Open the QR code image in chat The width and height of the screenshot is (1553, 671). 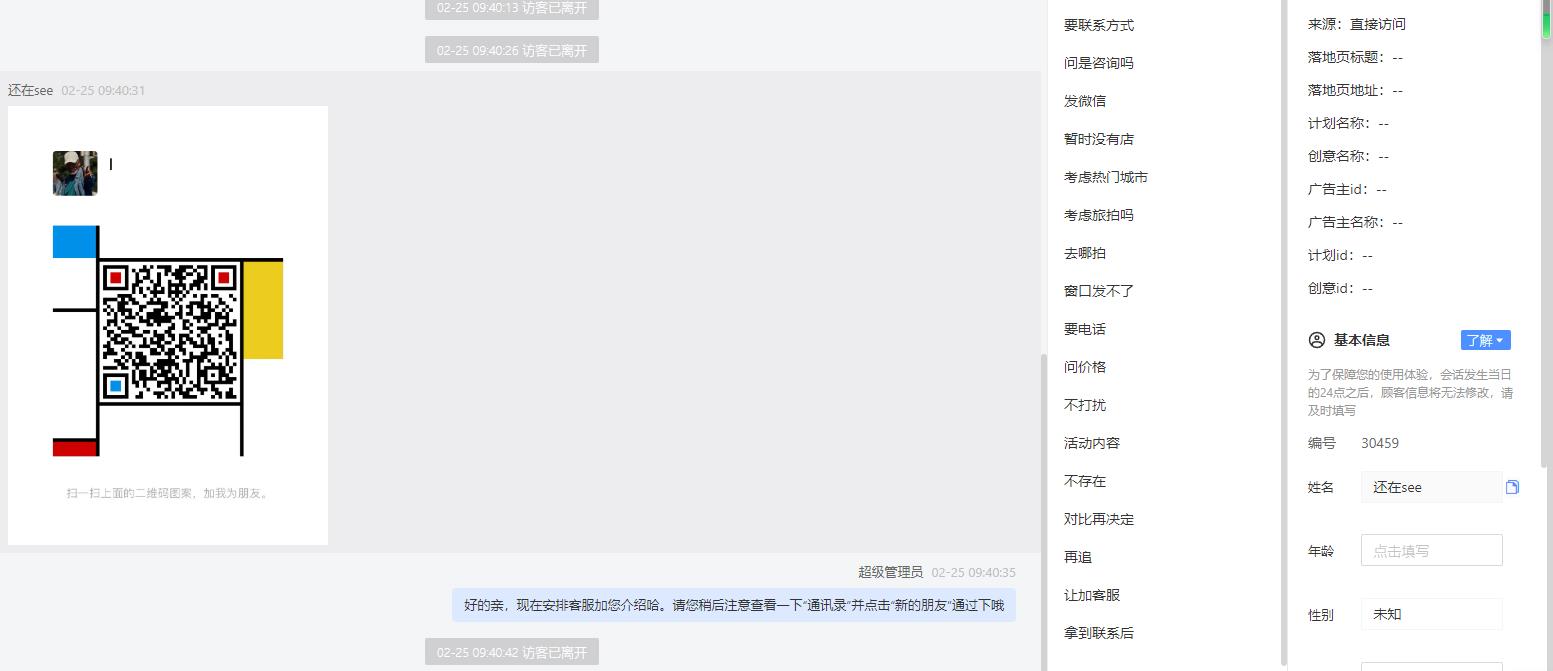click(168, 325)
